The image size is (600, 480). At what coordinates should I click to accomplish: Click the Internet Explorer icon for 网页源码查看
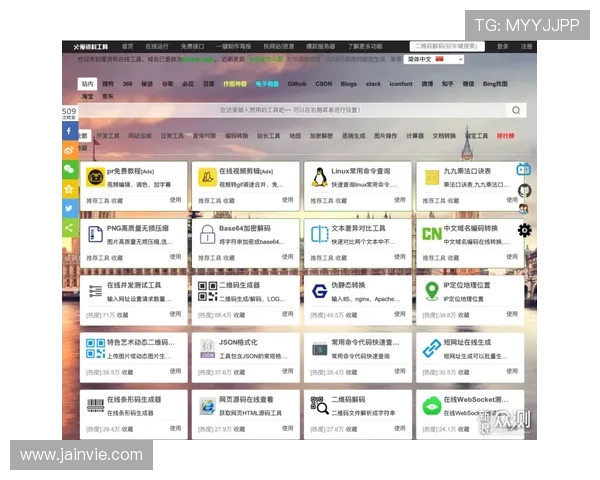207,406
